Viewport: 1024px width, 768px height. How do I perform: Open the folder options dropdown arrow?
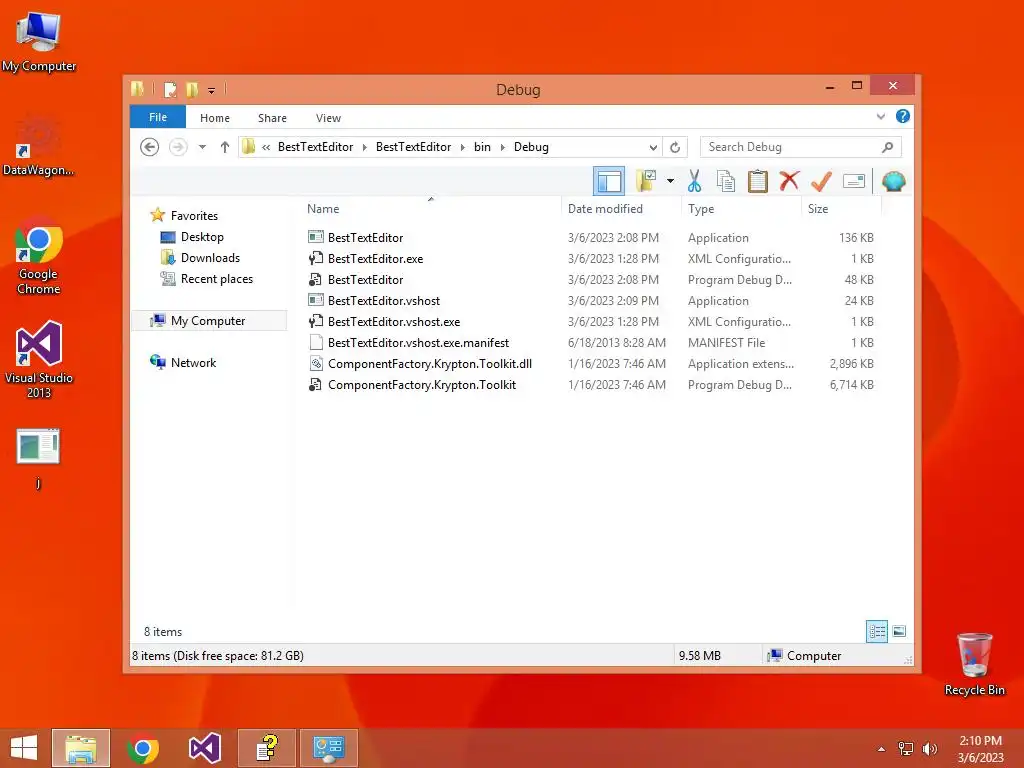point(670,181)
